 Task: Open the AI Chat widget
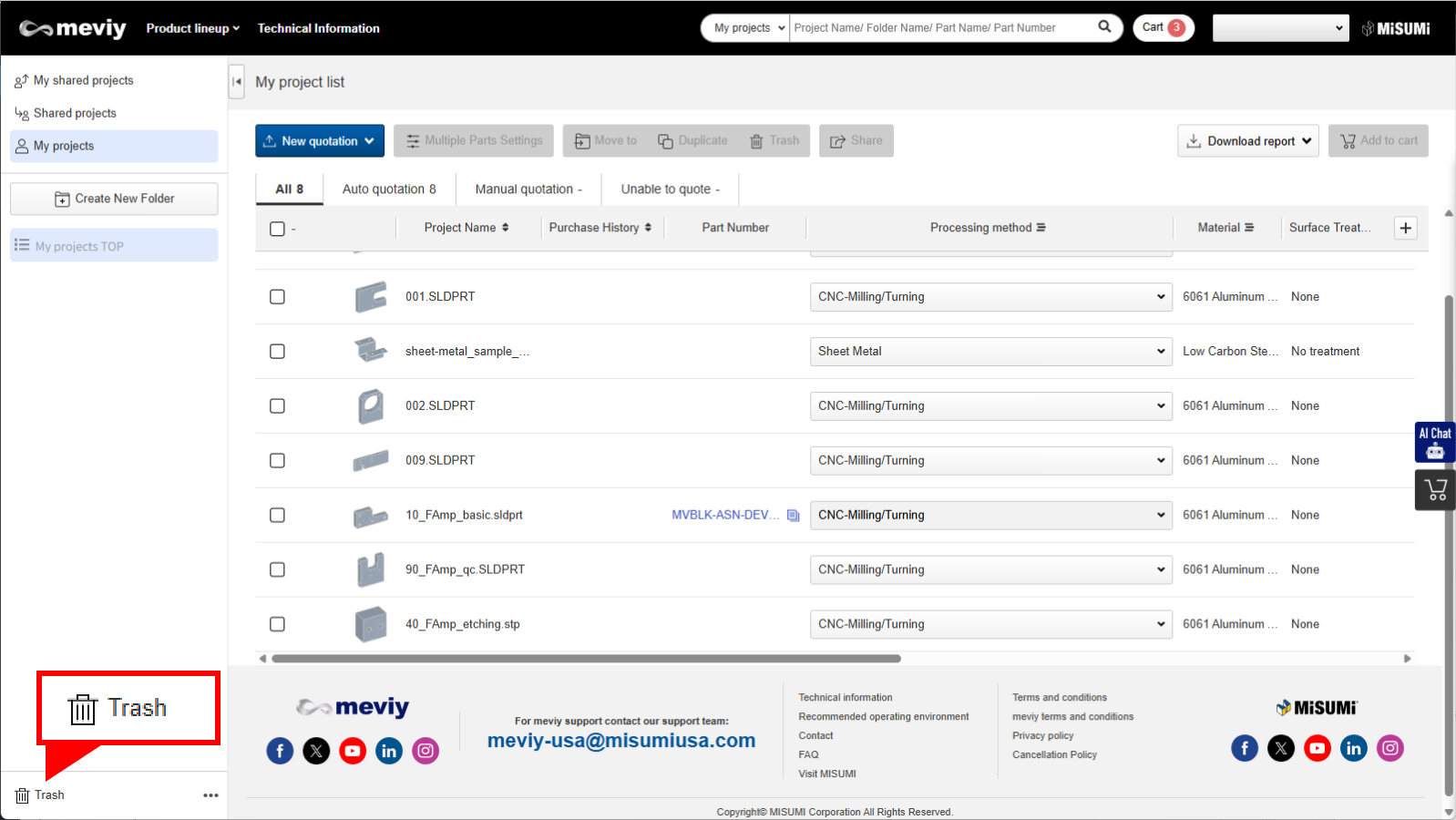(1434, 442)
